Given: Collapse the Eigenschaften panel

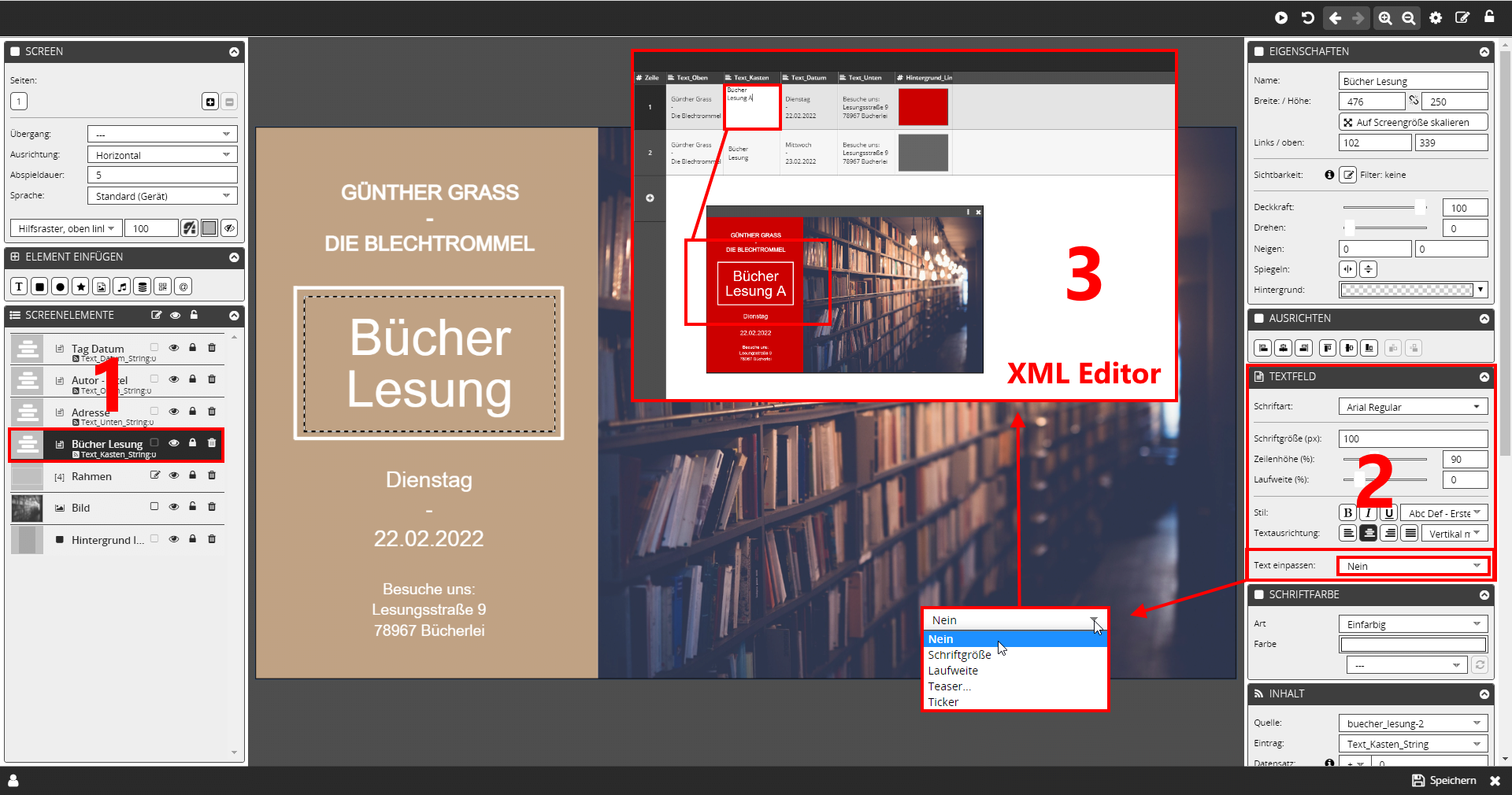Looking at the screenshot, I should 1484,52.
